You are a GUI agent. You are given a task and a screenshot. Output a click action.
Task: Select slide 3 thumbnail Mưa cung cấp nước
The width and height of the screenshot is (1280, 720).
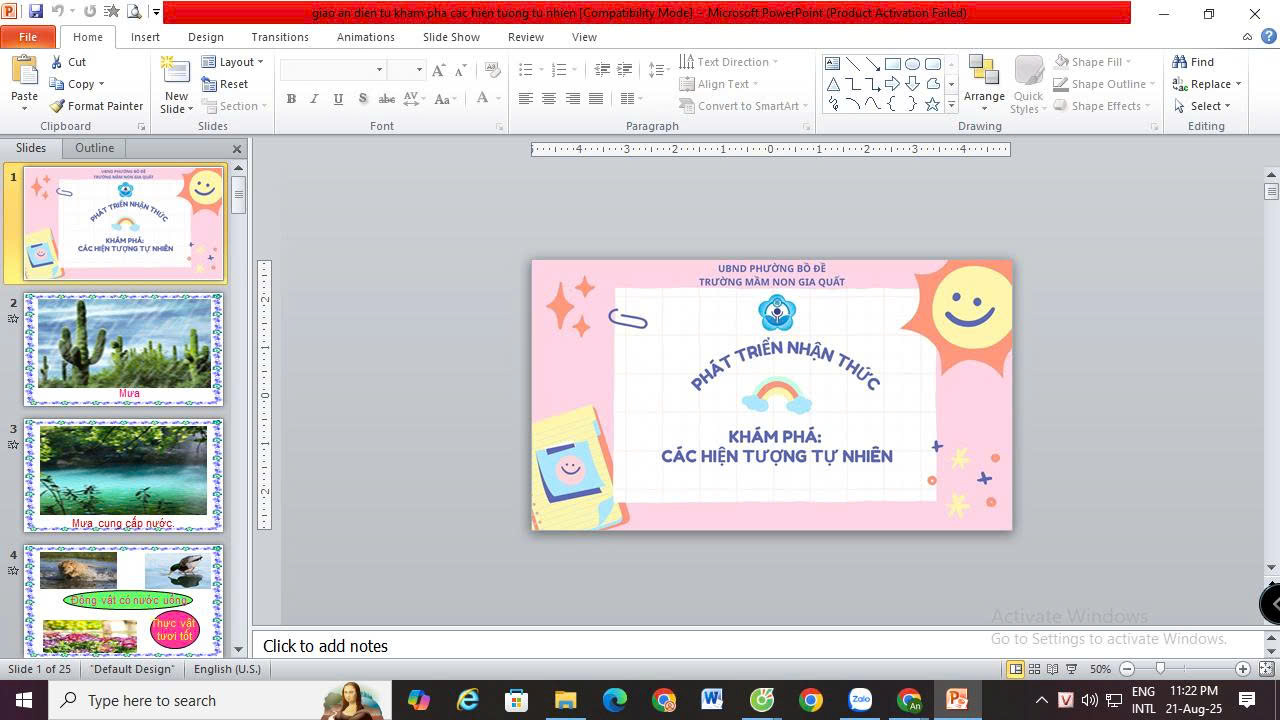tap(123, 475)
